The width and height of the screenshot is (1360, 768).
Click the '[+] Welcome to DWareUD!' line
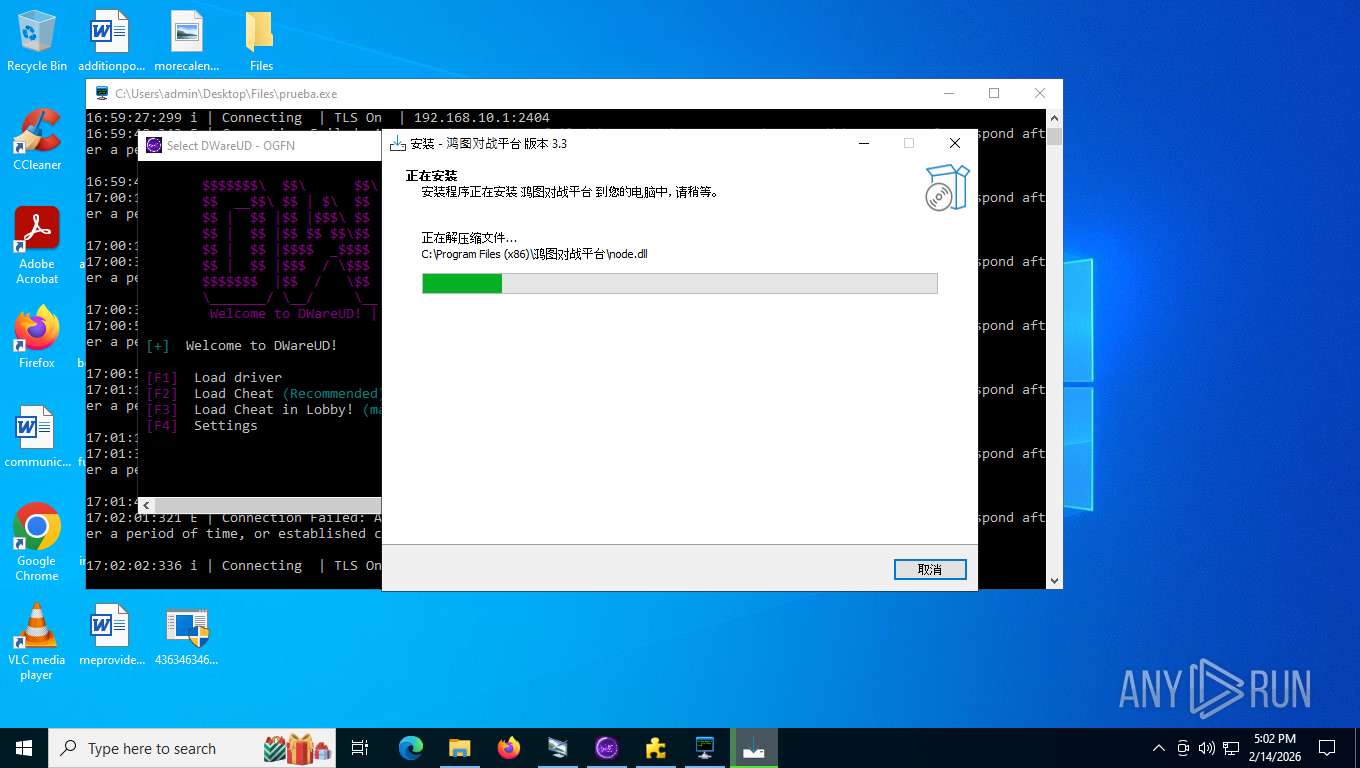(x=242, y=346)
